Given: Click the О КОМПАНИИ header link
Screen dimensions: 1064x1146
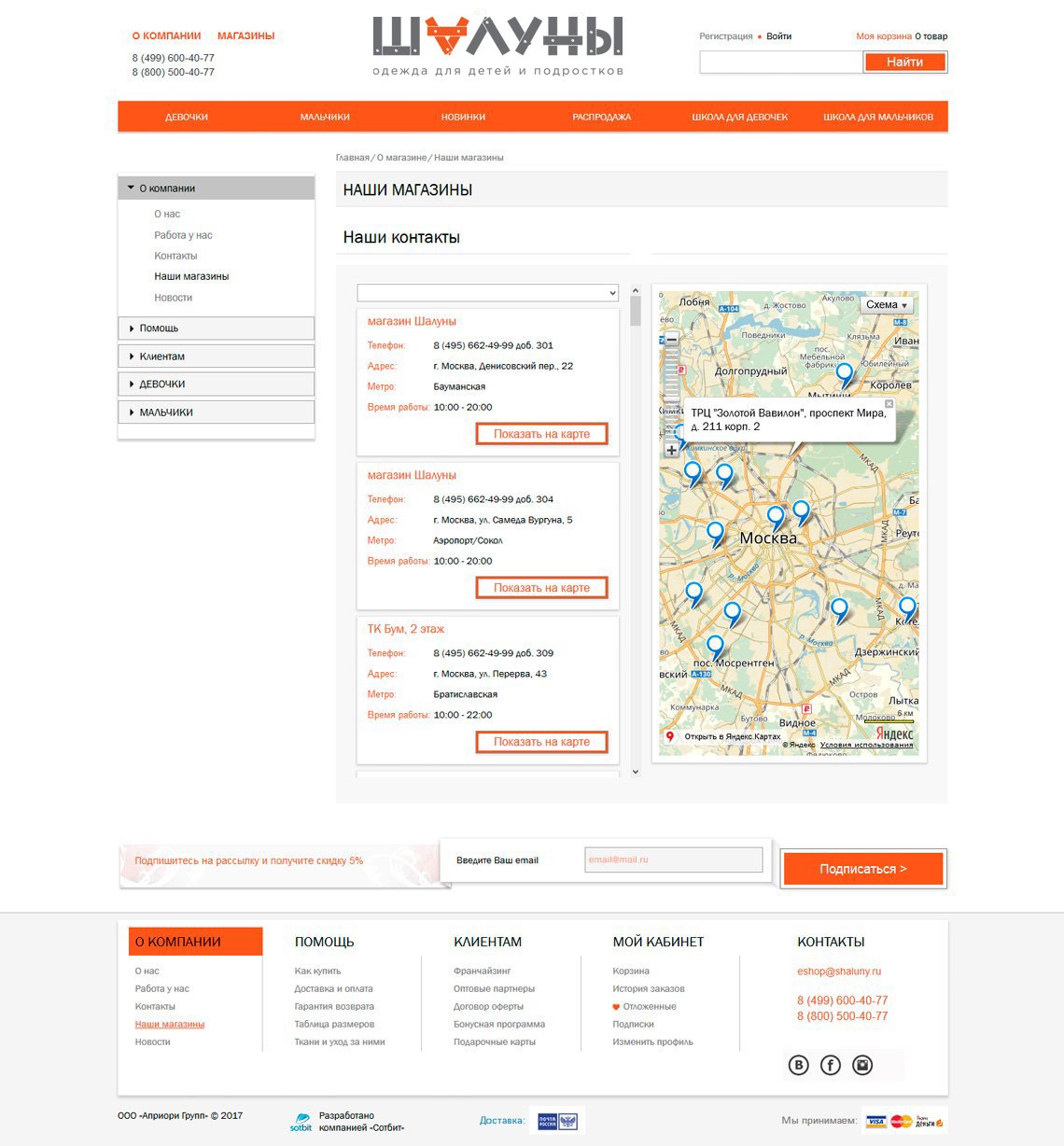Looking at the screenshot, I should point(166,35).
